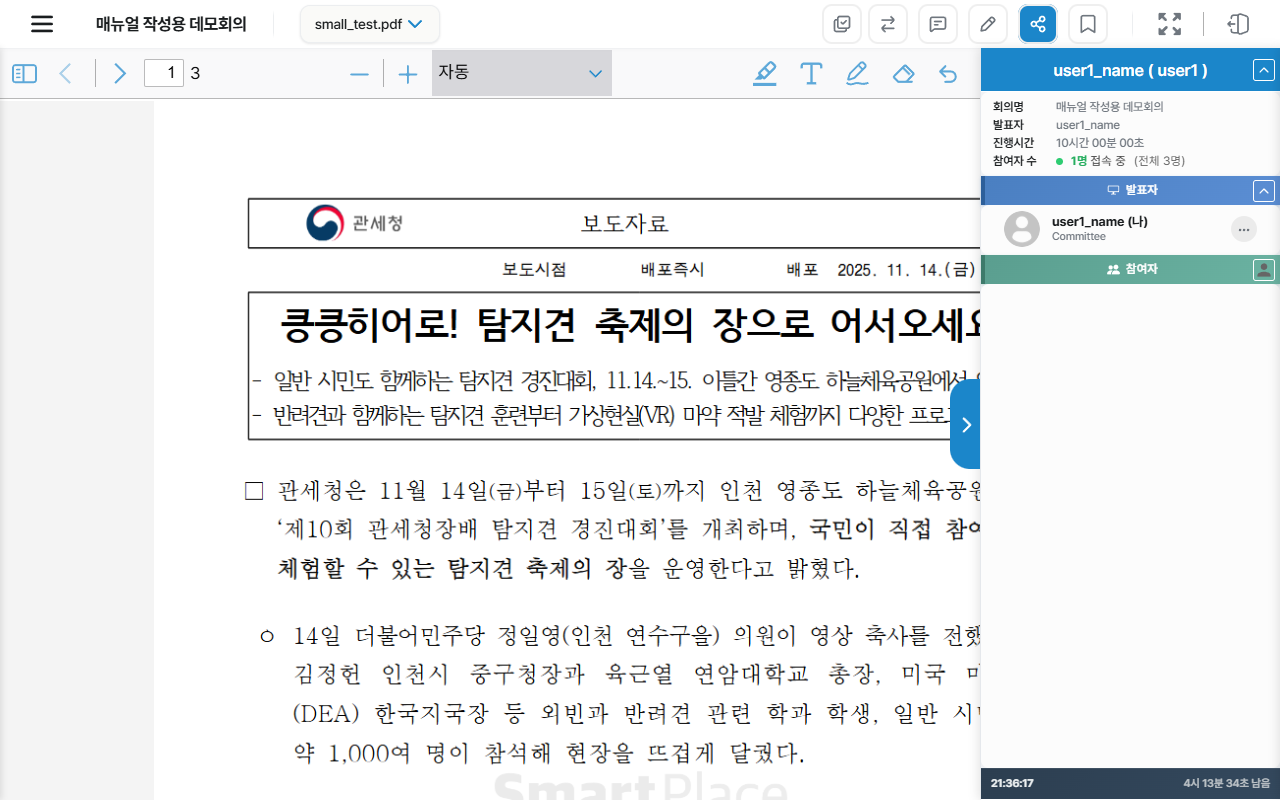
Task: Click the 2025. 11. 14.(금) date text
Action: (906, 269)
